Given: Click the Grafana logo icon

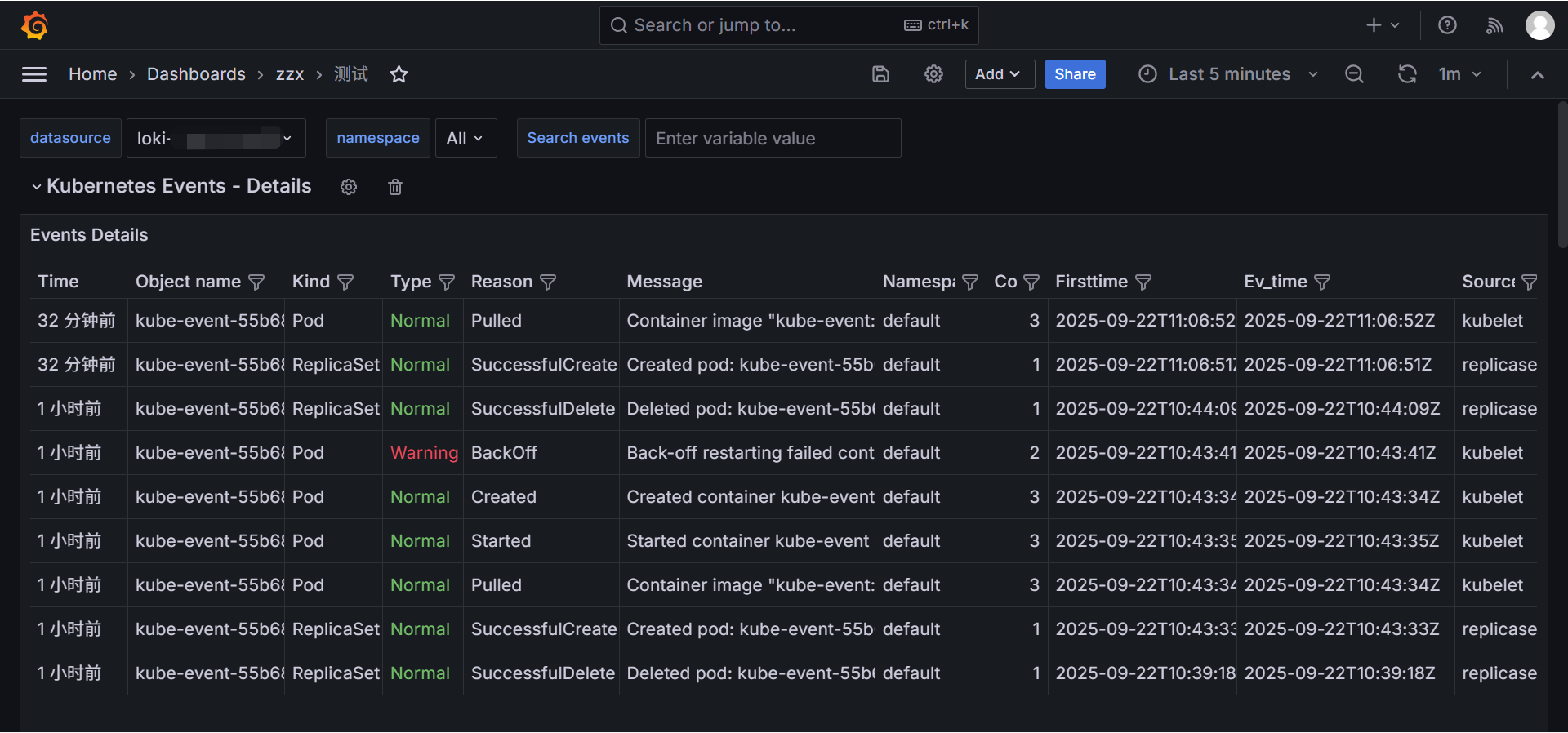Looking at the screenshot, I should [x=34, y=25].
